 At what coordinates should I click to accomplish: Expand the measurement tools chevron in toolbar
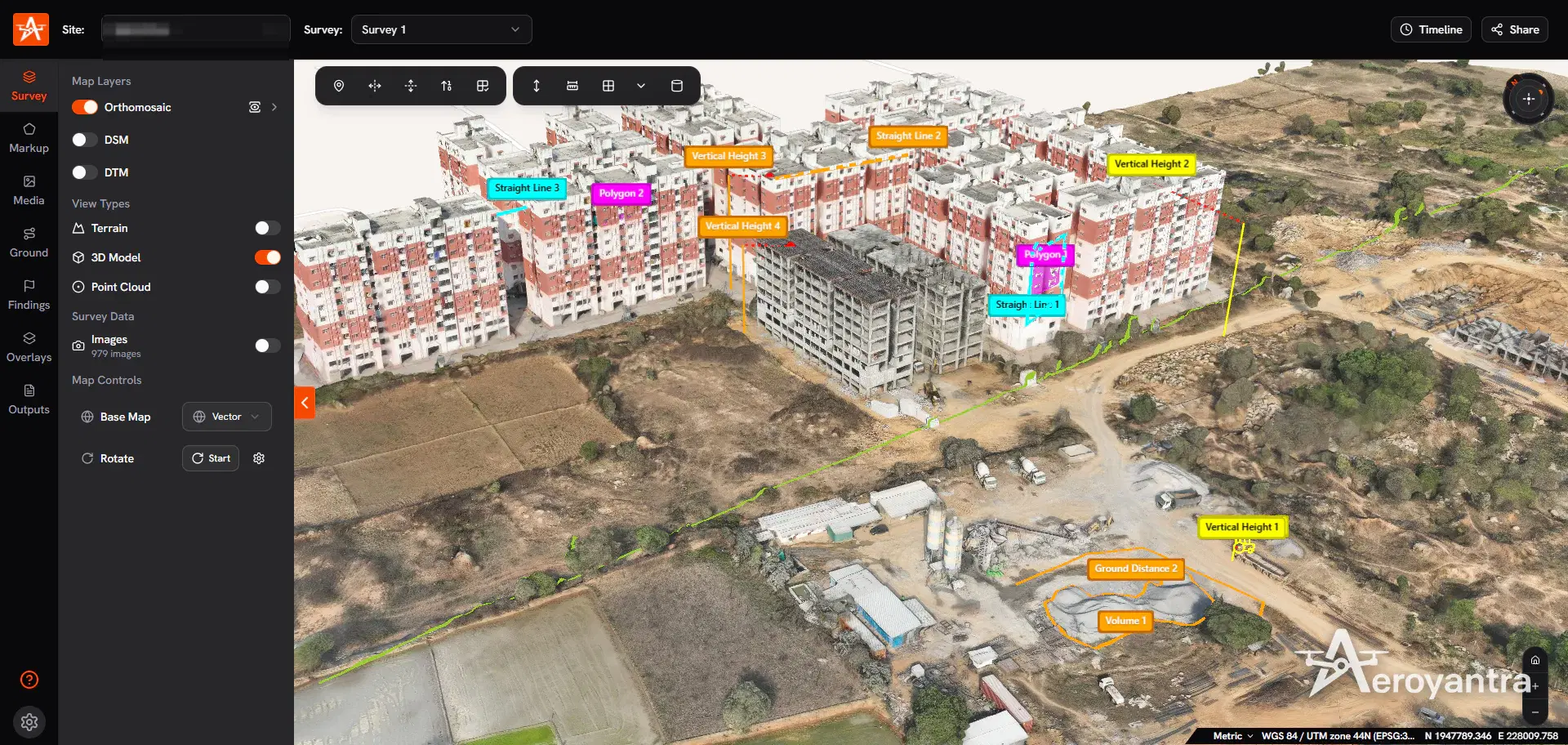click(x=641, y=86)
